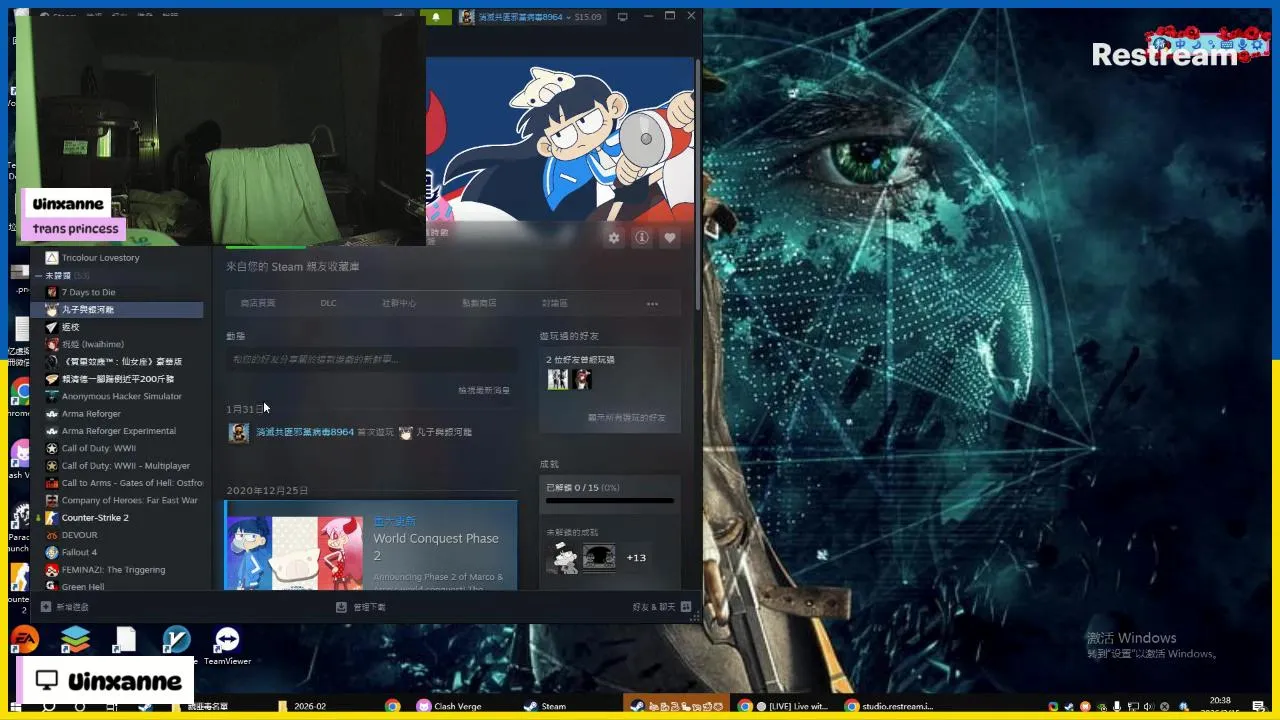Screen dimensions: 1280x720
Task: Click second locked achievement icon
Action: point(599,558)
